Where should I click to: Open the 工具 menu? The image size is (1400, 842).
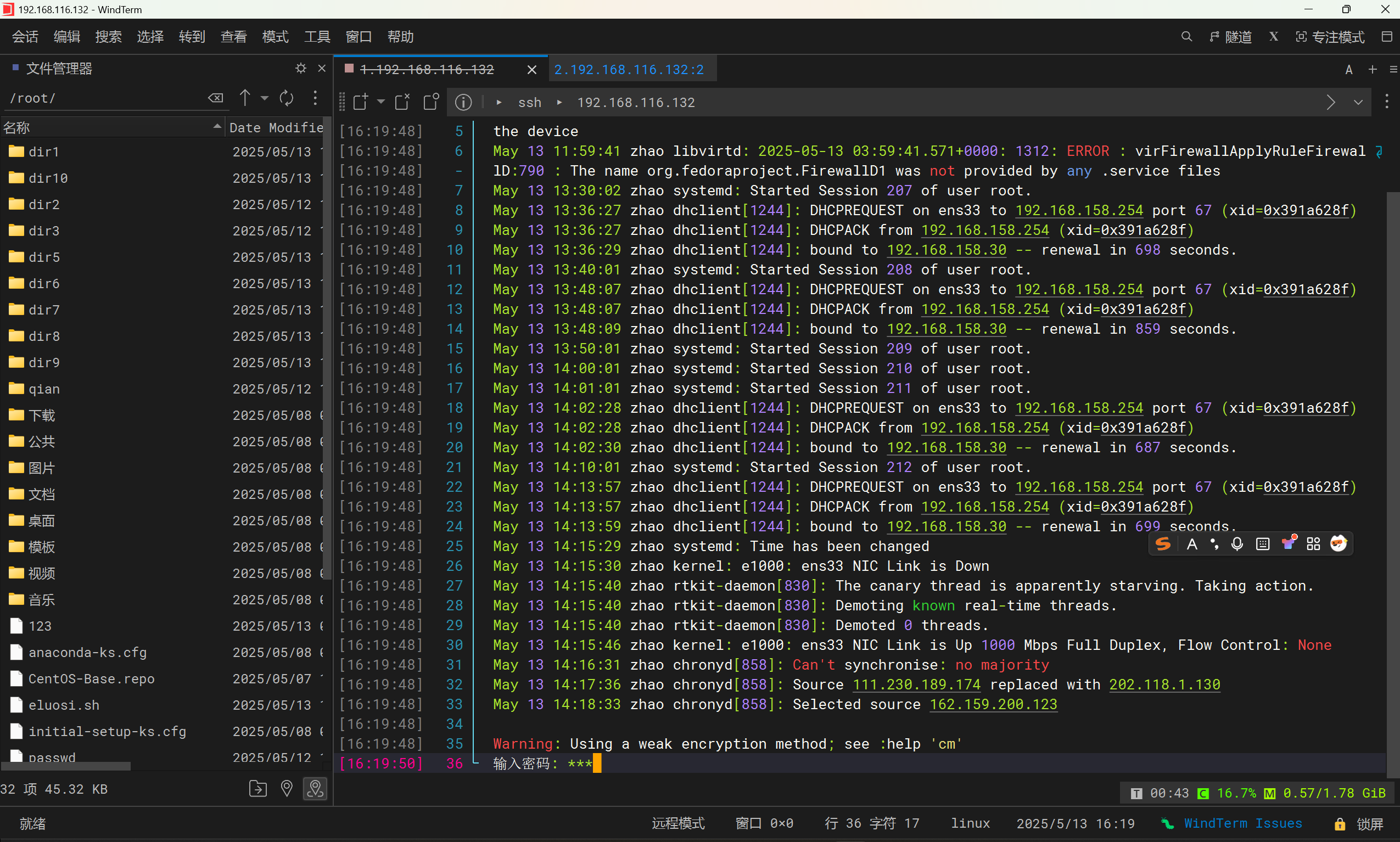pos(317,37)
